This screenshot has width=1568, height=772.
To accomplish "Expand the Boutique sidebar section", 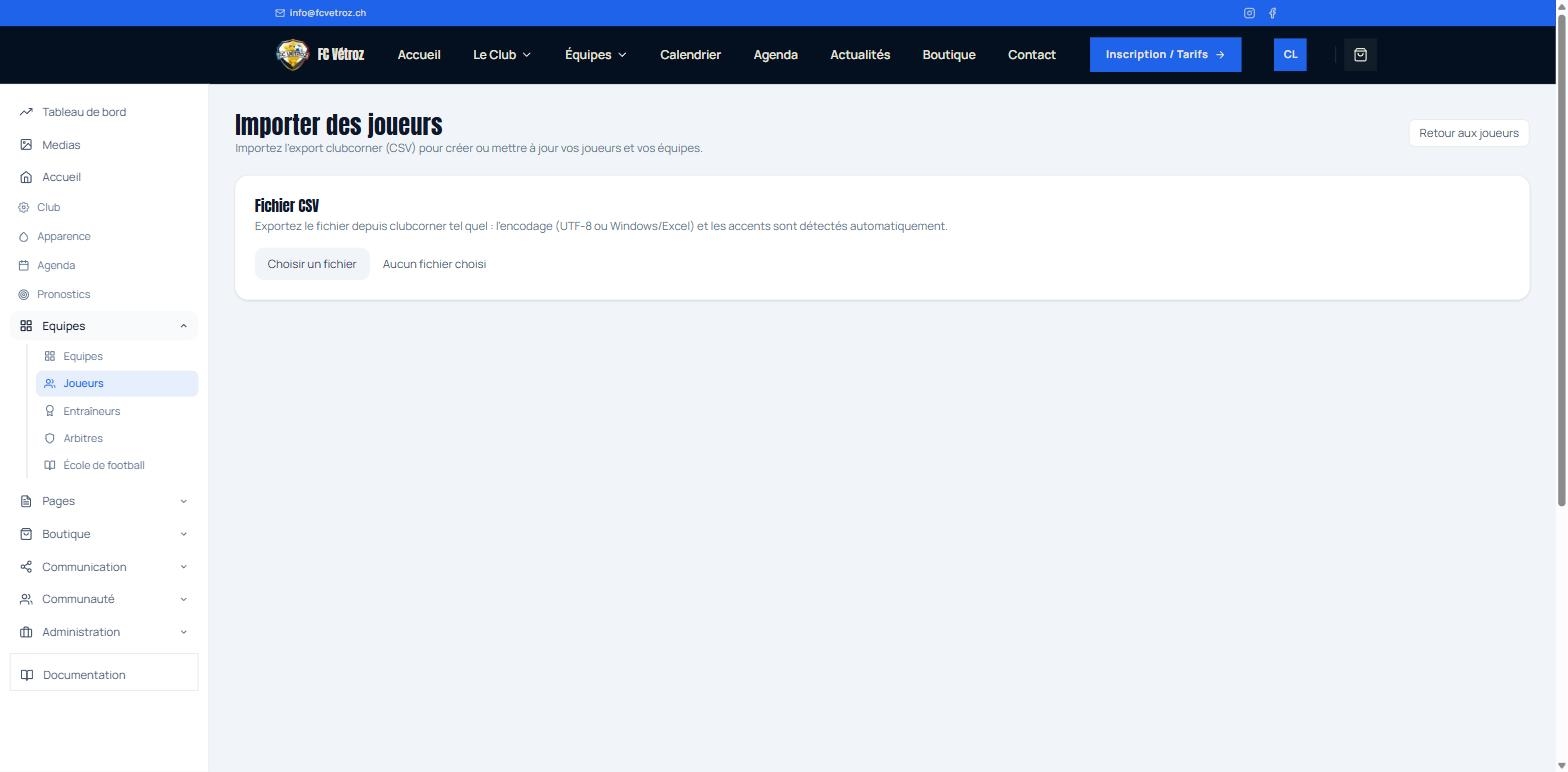I will (183, 534).
